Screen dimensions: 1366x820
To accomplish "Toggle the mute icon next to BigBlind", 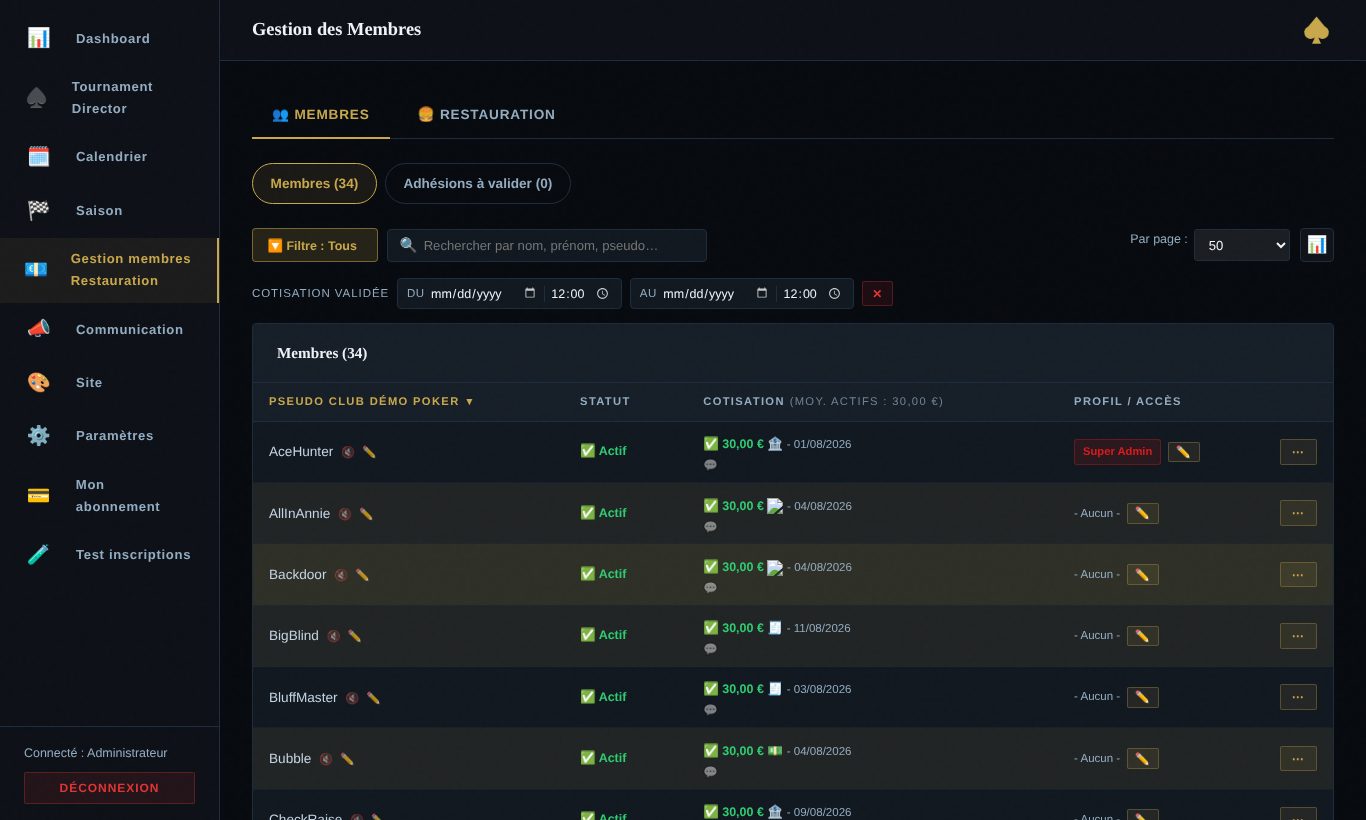I will pyautogui.click(x=334, y=636).
